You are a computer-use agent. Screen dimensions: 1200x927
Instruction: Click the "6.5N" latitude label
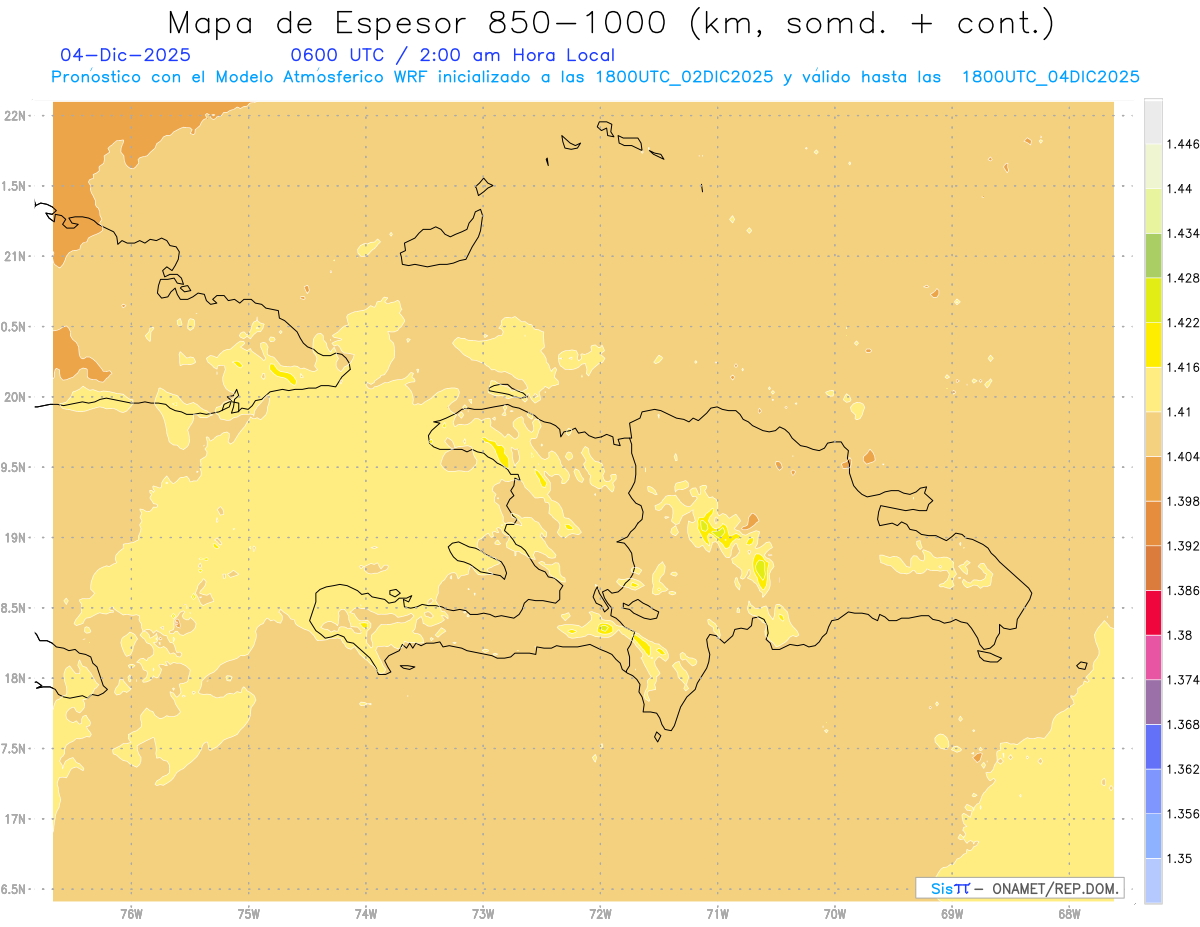click(13, 889)
